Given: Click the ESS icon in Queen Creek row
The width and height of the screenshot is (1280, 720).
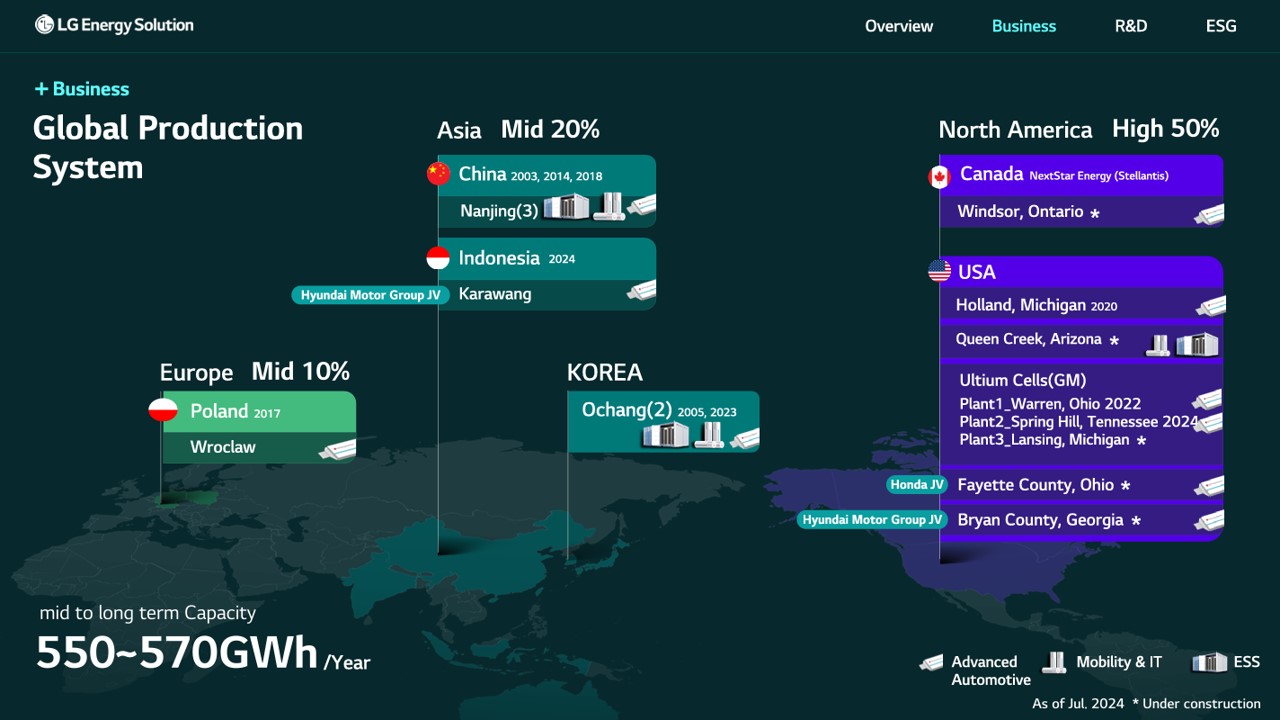Looking at the screenshot, I should [1197, 345].
